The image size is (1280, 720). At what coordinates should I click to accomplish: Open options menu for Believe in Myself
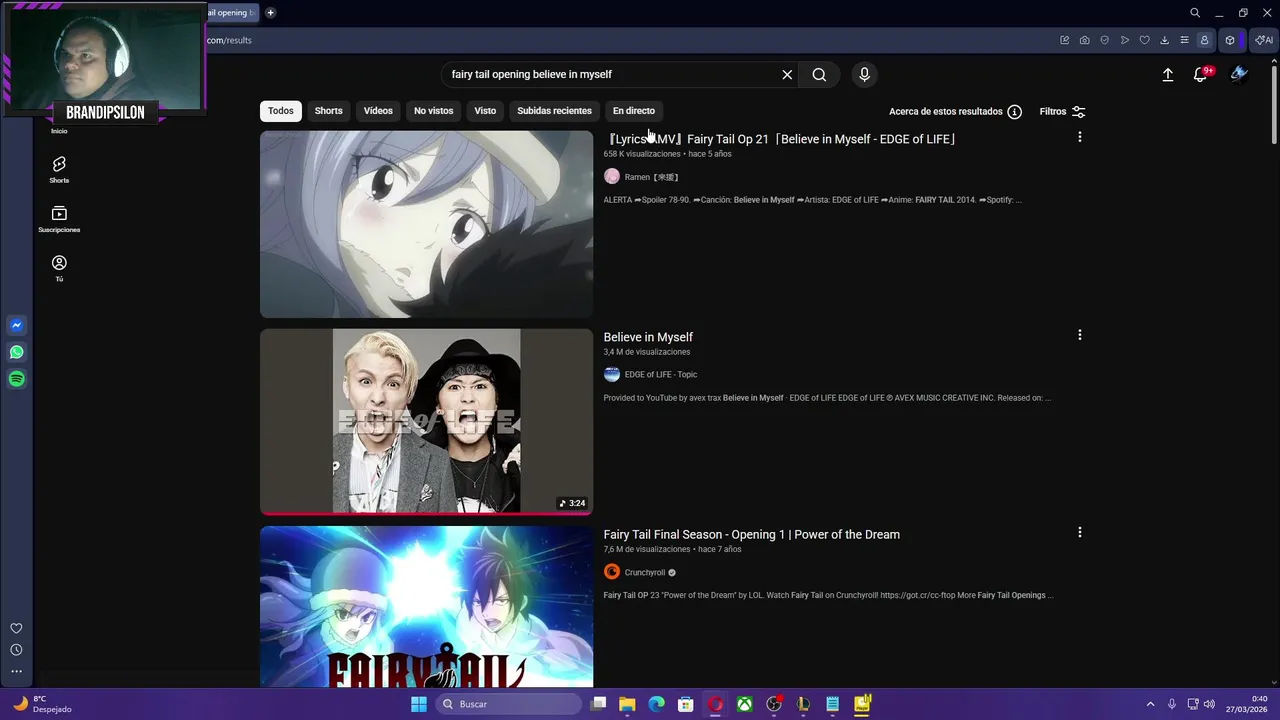(x=1079, y=335)
